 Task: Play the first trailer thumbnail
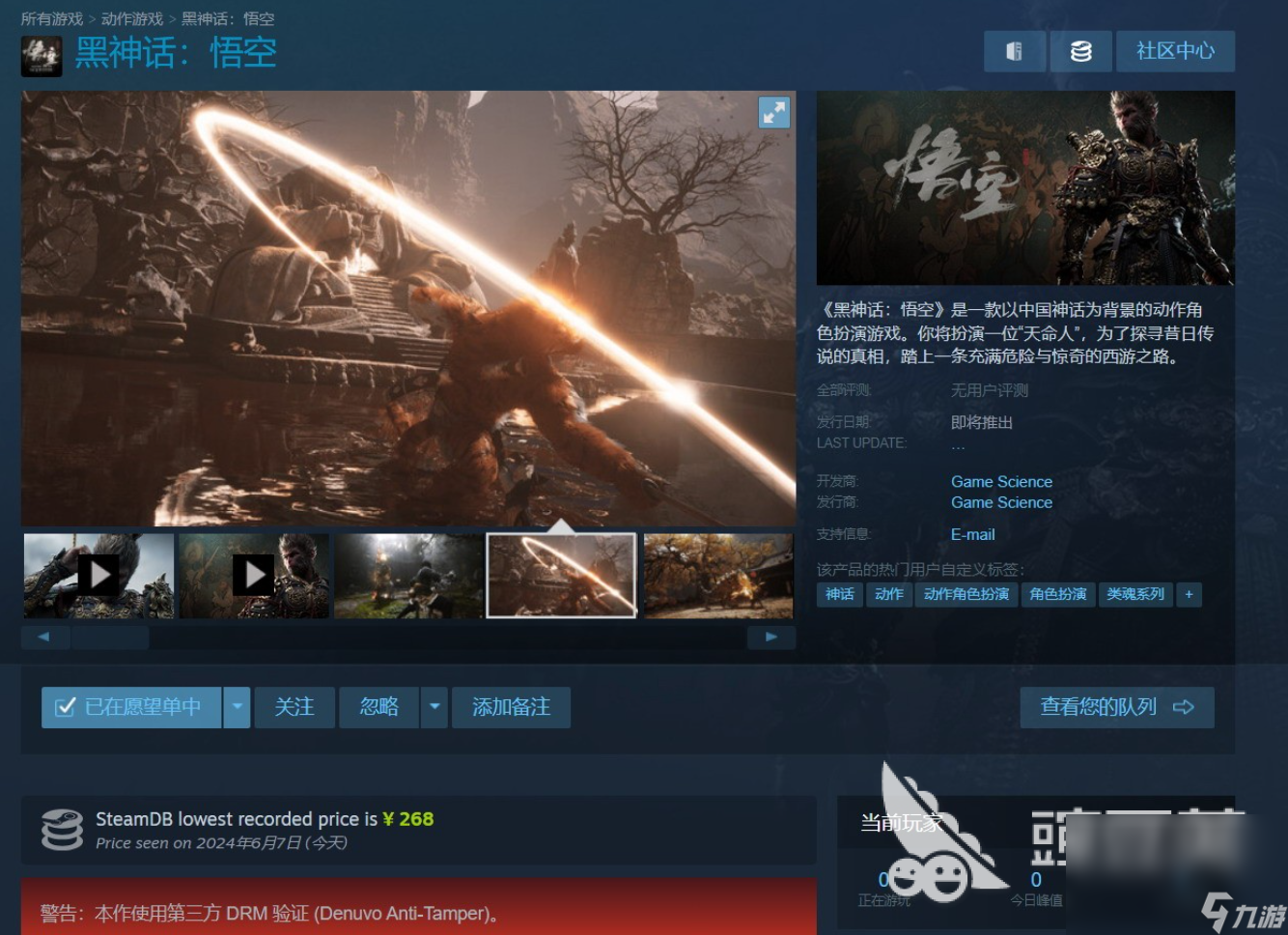click(x=98, y=576)
